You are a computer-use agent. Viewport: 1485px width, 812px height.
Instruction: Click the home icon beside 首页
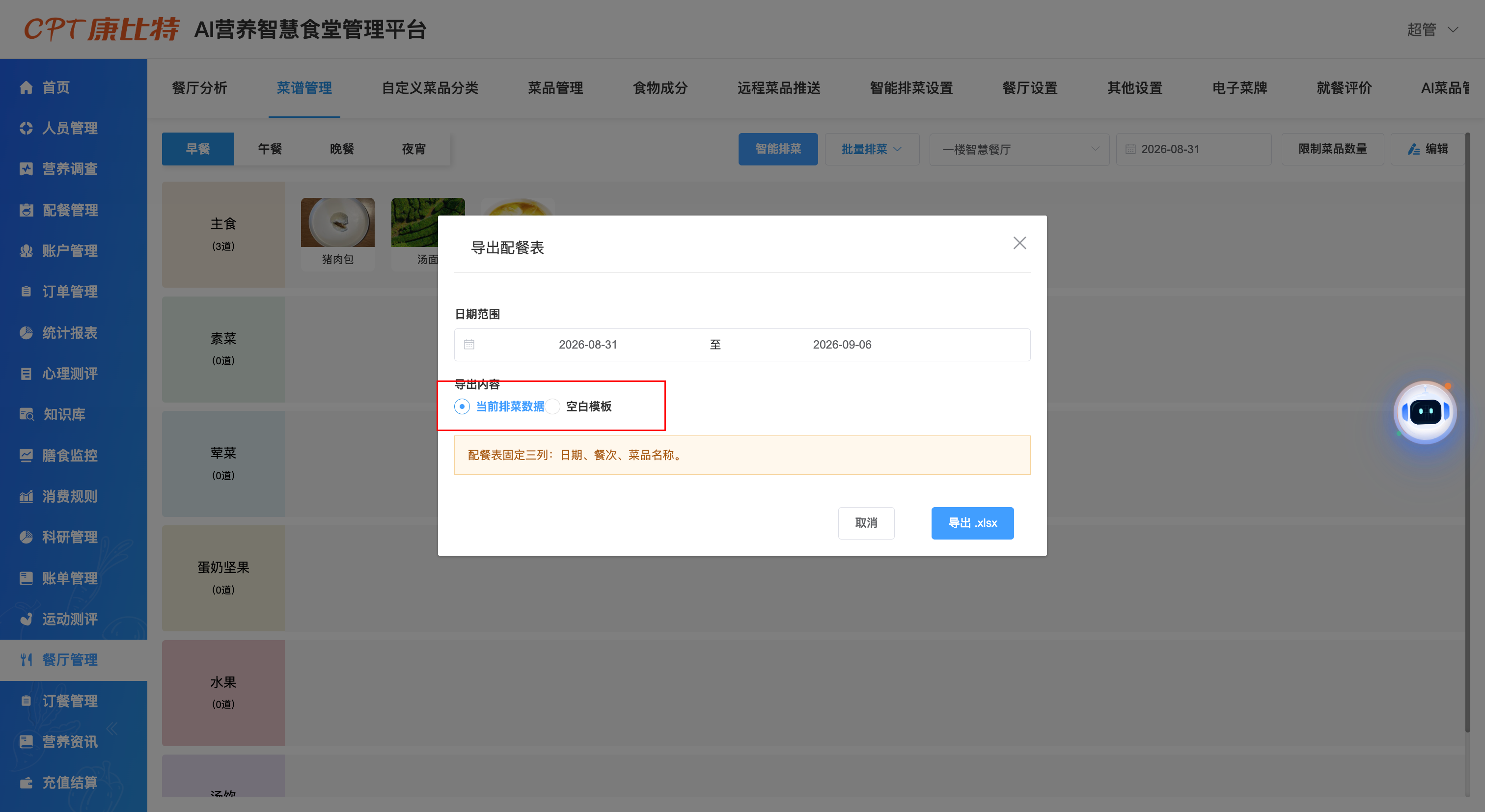coord(26,87)
